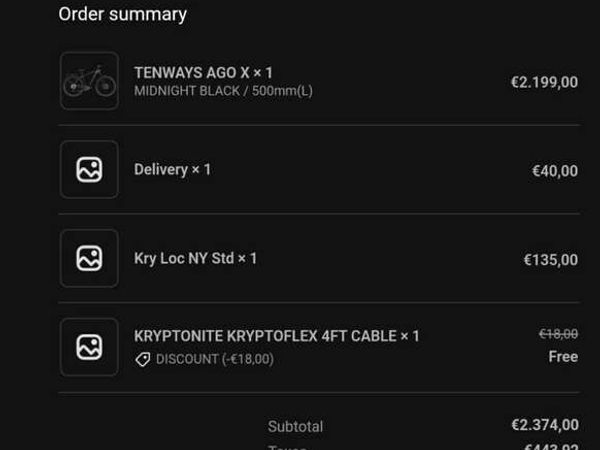The height and width of the screenshot is (450, 600).
Task: Click the Order summary heading
Action: [x=122, y=14]
